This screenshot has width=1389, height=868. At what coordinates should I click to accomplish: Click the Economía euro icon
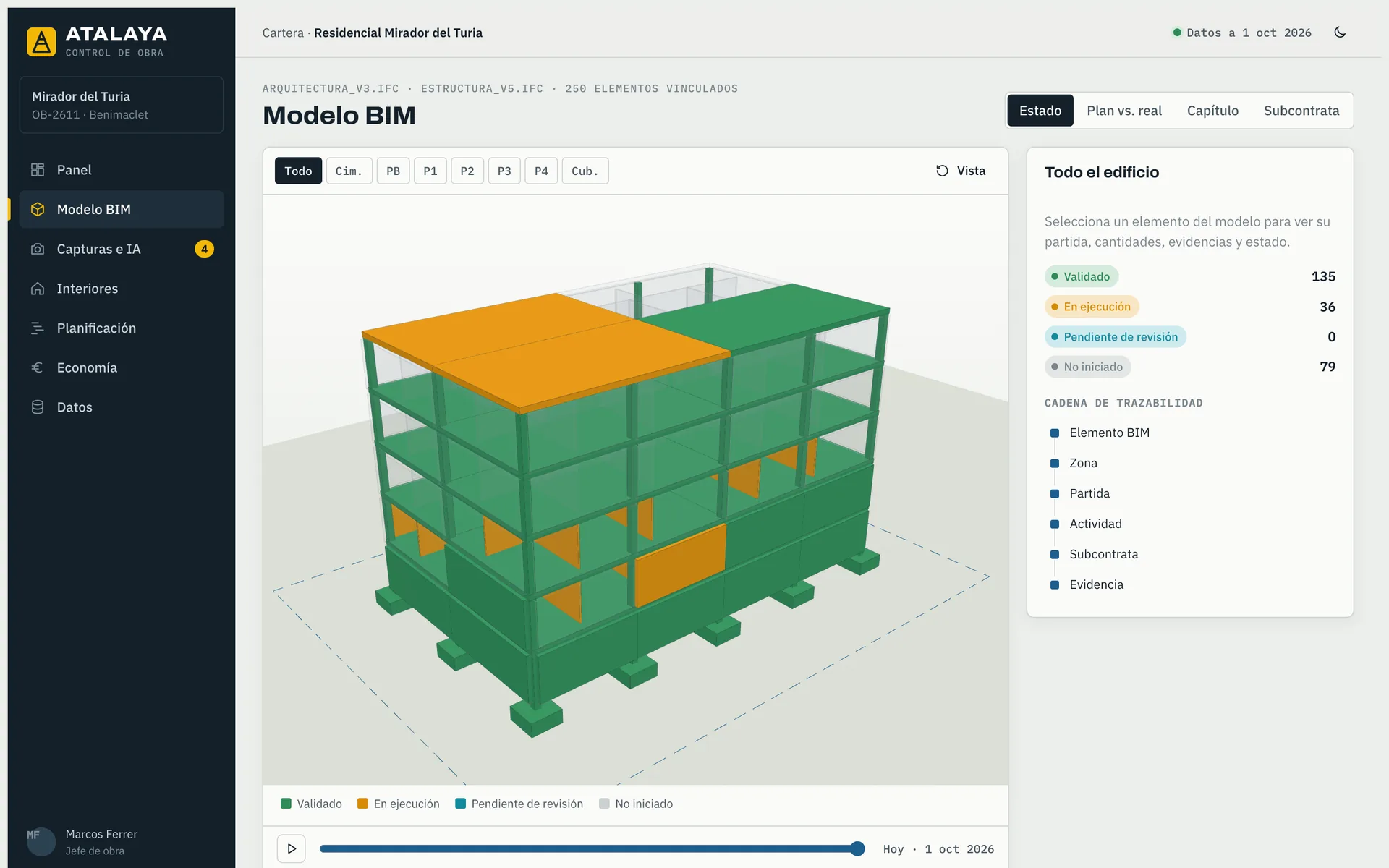[x=38, y=367]
